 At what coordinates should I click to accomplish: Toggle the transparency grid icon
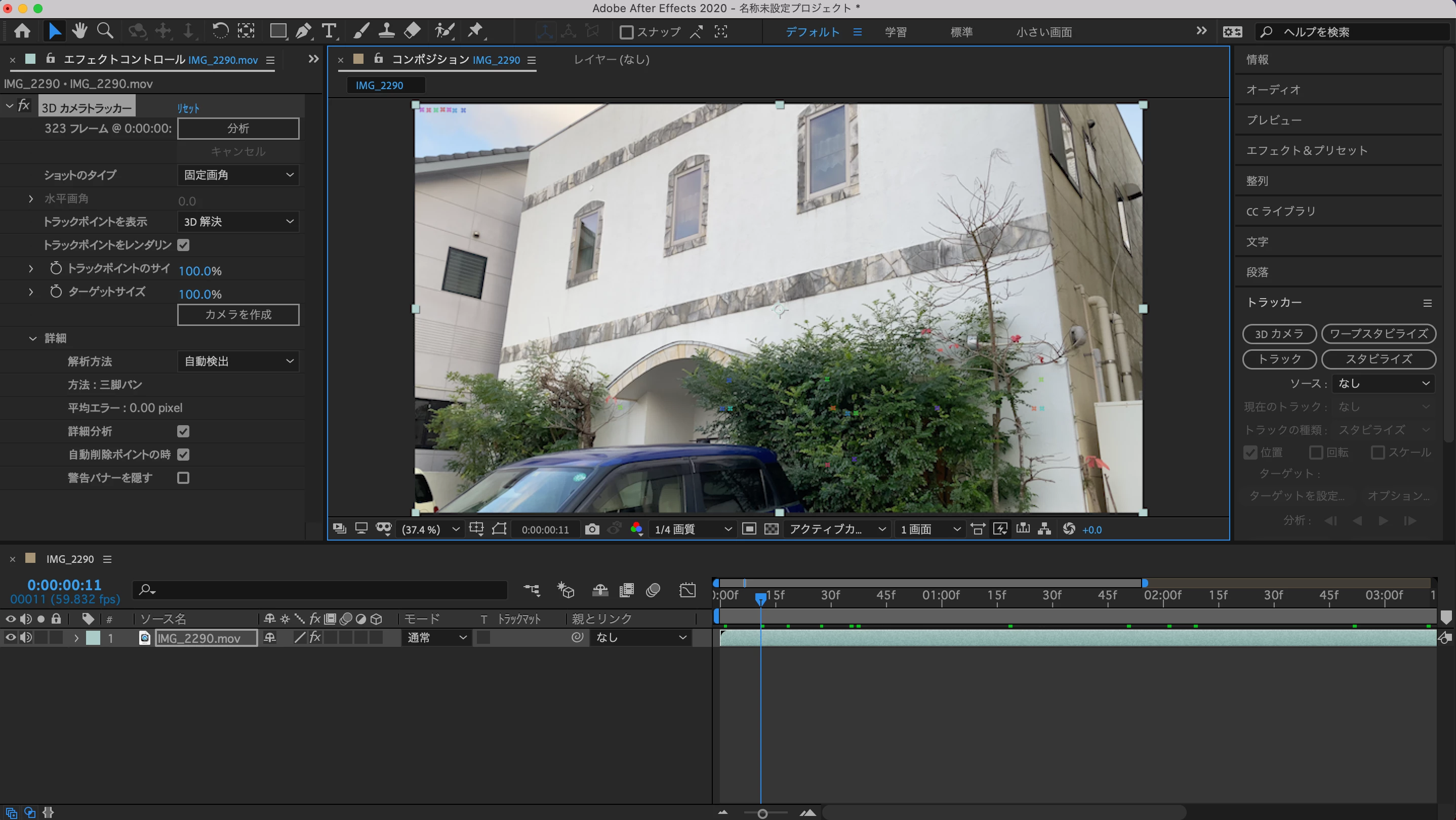pyautogui.click(x=771, y=529)
